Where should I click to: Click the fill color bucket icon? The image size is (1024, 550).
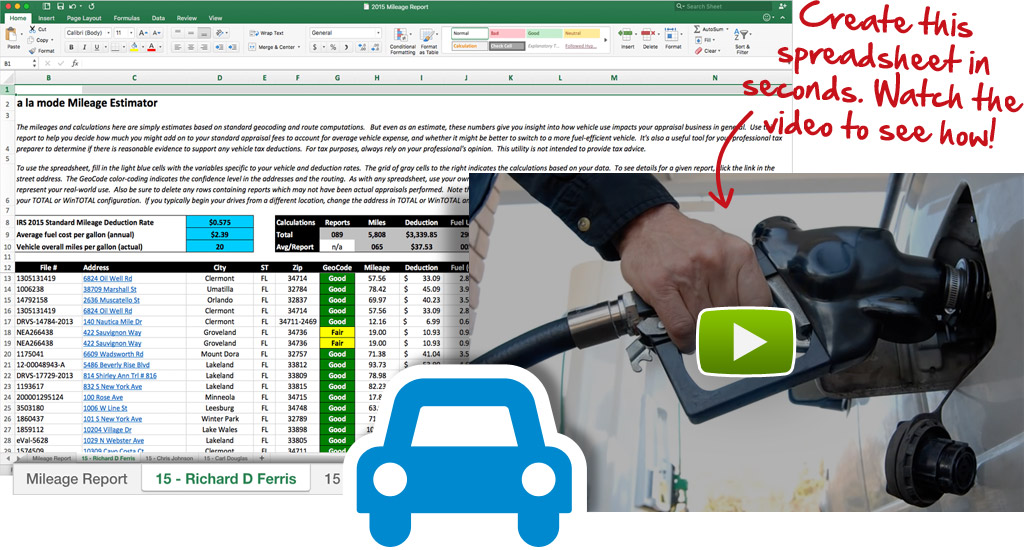[x=134, y=47]
